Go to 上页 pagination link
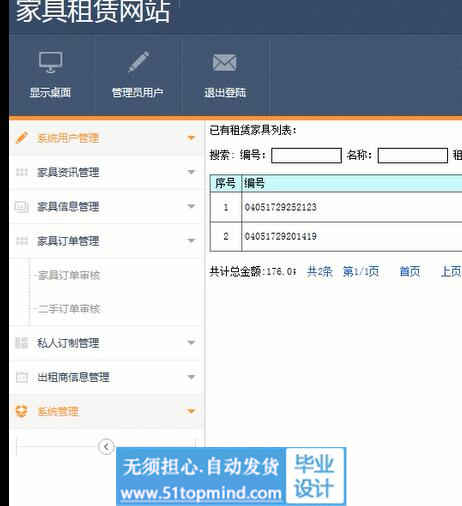462x506 pixels. click(x=451, y=272)
